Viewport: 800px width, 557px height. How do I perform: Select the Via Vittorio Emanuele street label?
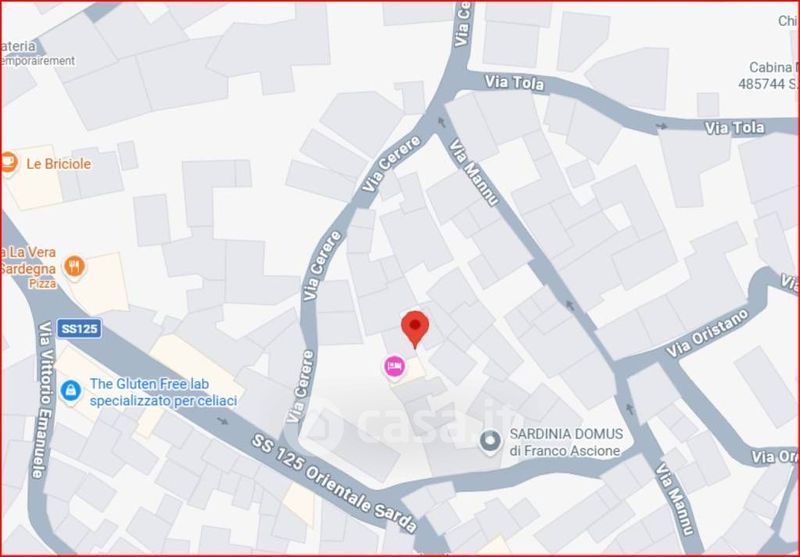[45, 399]
